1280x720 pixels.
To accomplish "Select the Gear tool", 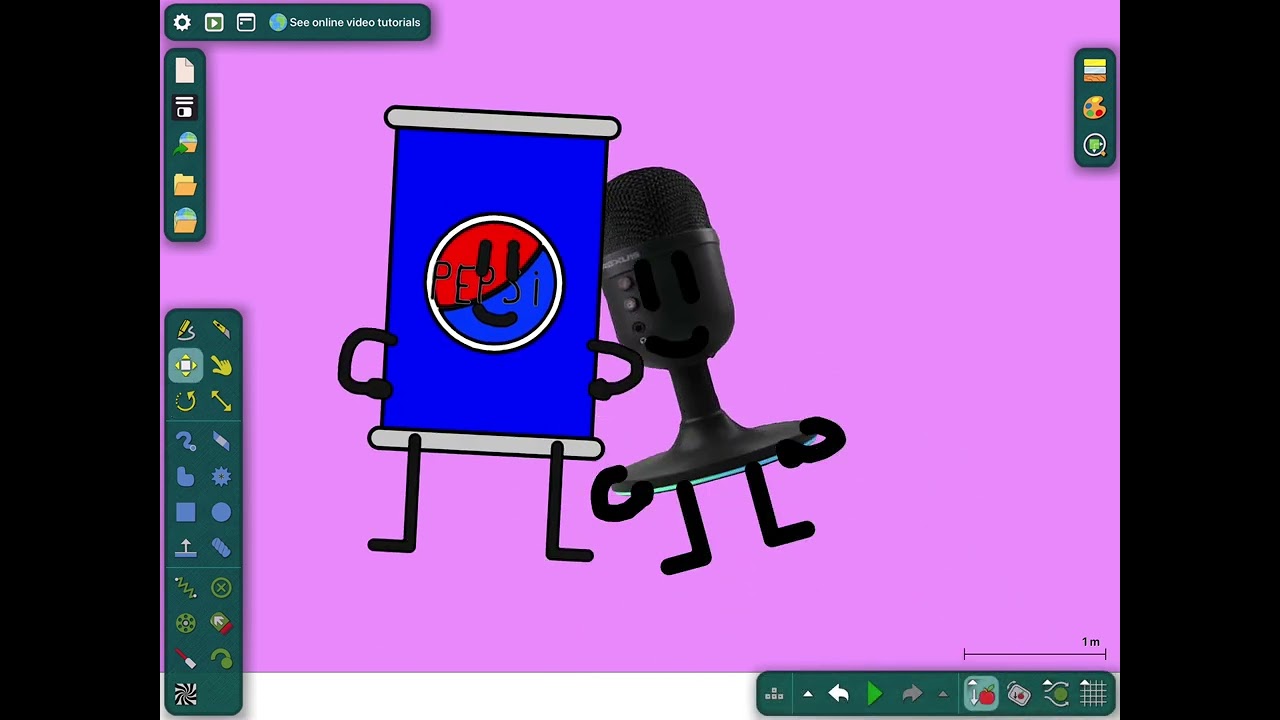I will click(x=221, y=476).
